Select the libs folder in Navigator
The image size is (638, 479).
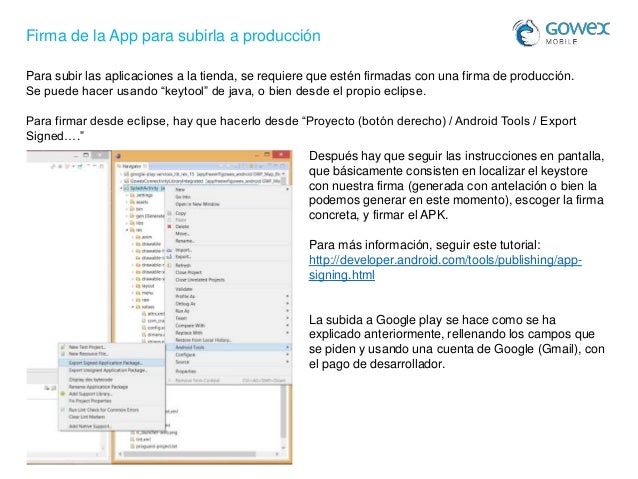coord(138,223)
